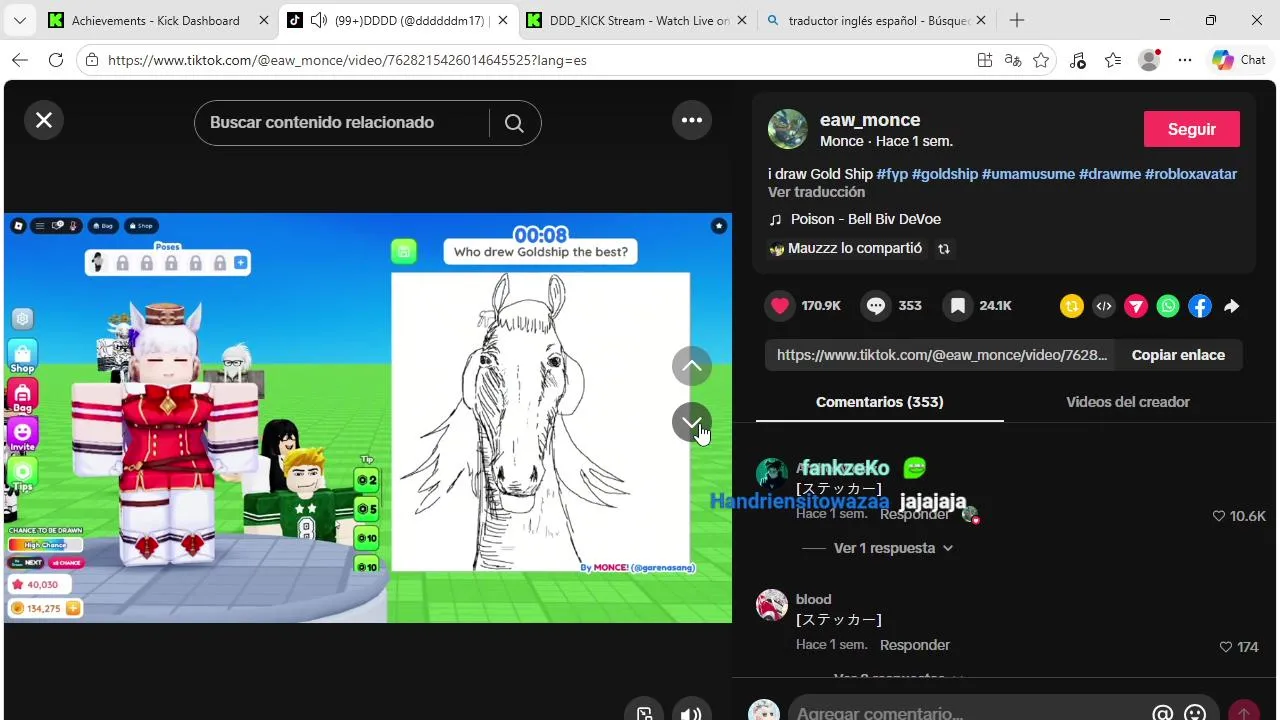The height and width of the screenshot is (720, 1280).
Task: Switch to DDD_KICK Stream browser tab
Action: point(638,20)
